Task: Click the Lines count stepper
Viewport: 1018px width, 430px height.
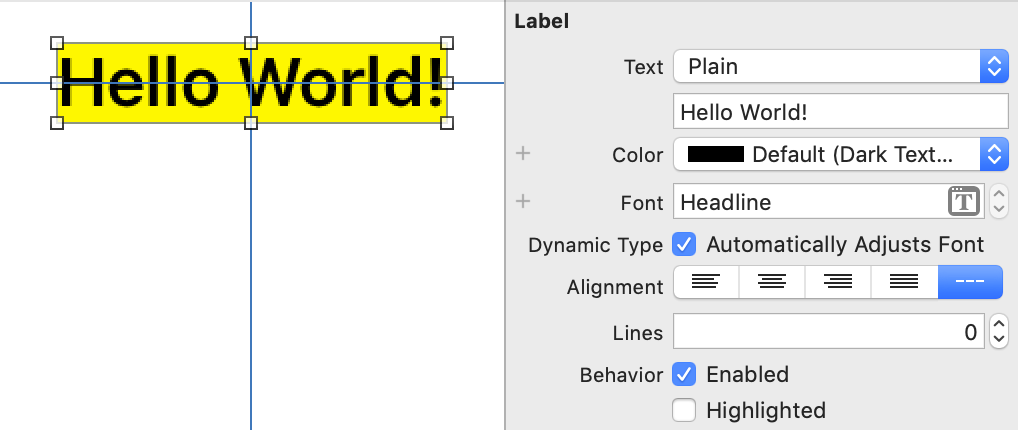Action: pyautogui.click(x=999, y=332)
